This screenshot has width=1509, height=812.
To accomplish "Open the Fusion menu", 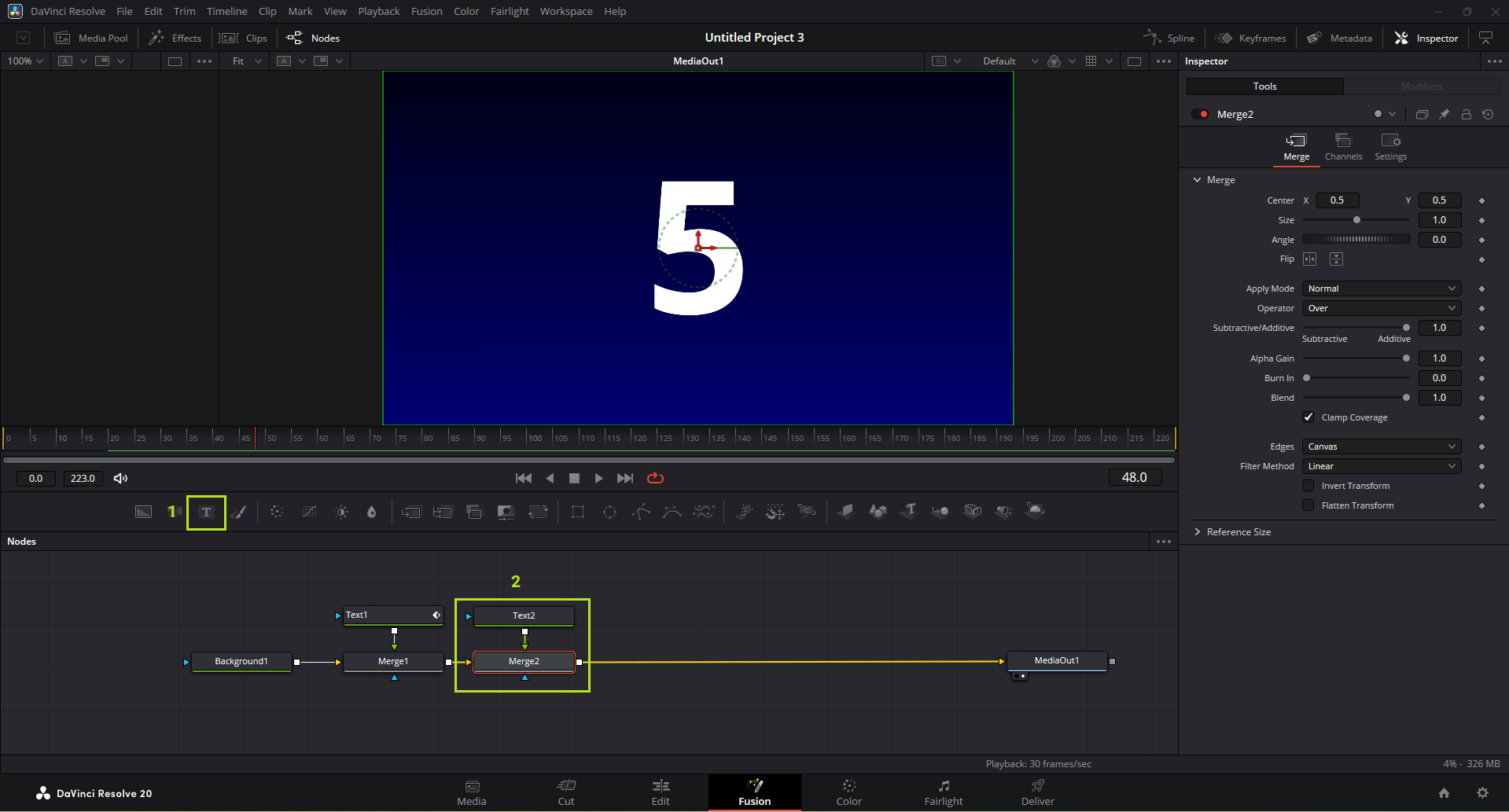I will (x=426, y=11).
